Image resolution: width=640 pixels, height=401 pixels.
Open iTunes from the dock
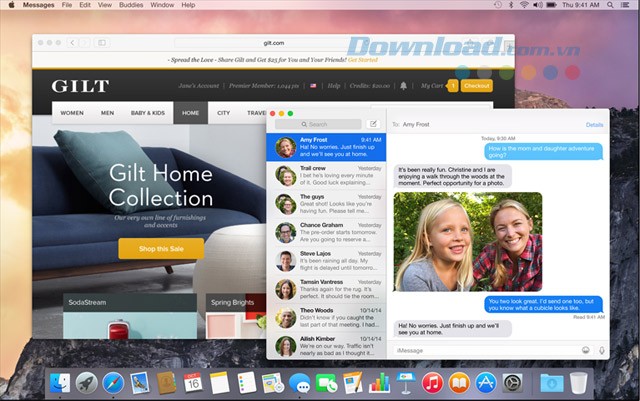432,382
